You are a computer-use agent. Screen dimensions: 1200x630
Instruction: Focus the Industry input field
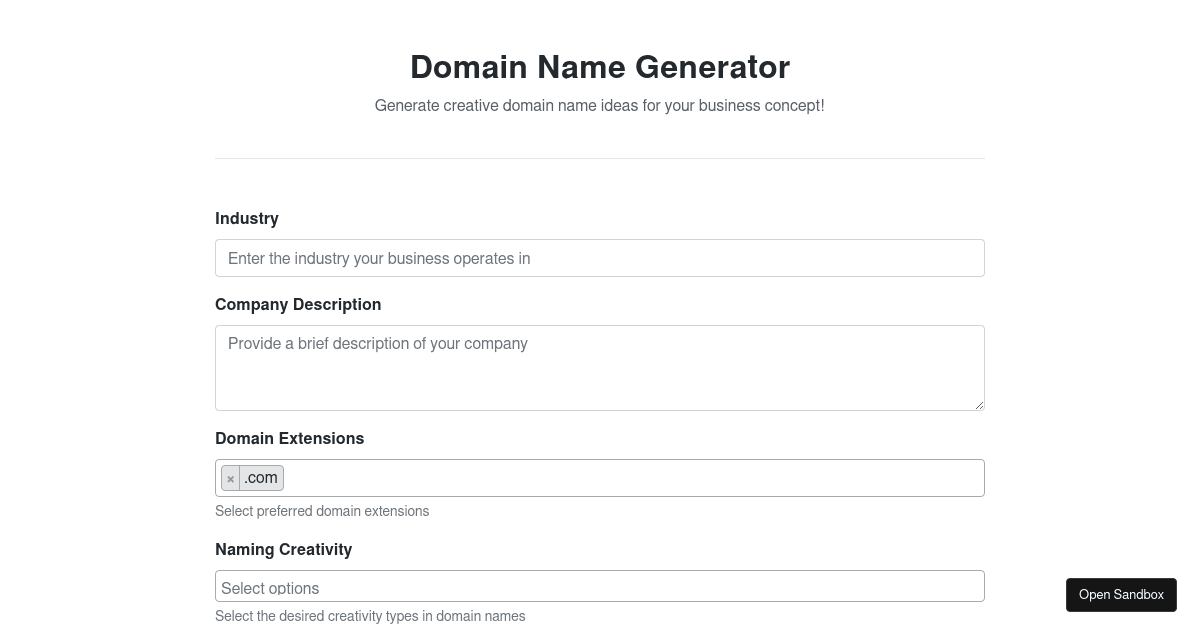point(600,258)
